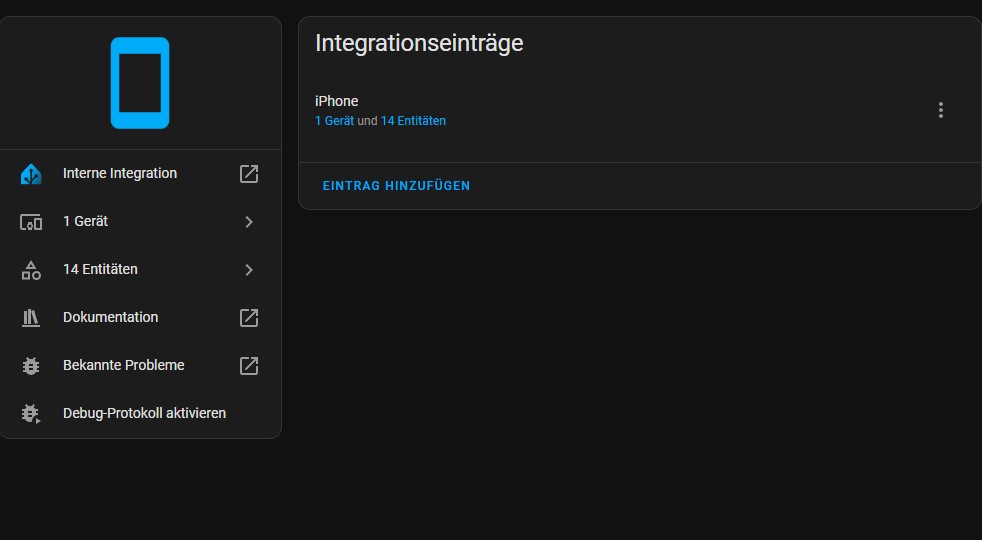Expand the sidebar 1 Gerät row chevron

pos(249,222)
